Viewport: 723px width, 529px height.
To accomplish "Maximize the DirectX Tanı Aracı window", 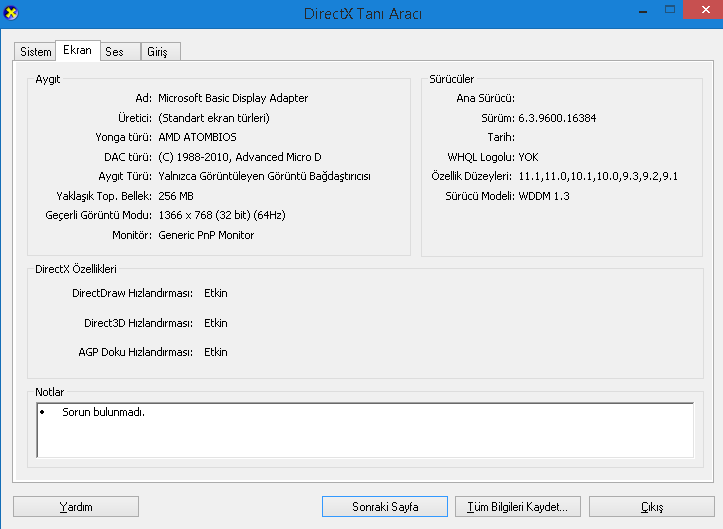I will [x=670, y=10].
